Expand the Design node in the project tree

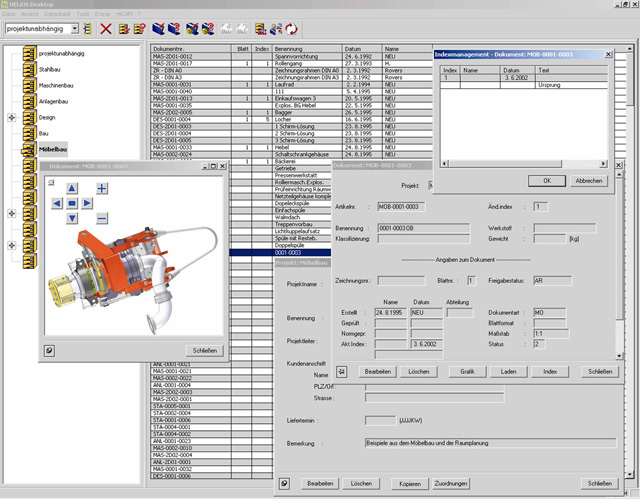tap(11, 117)
